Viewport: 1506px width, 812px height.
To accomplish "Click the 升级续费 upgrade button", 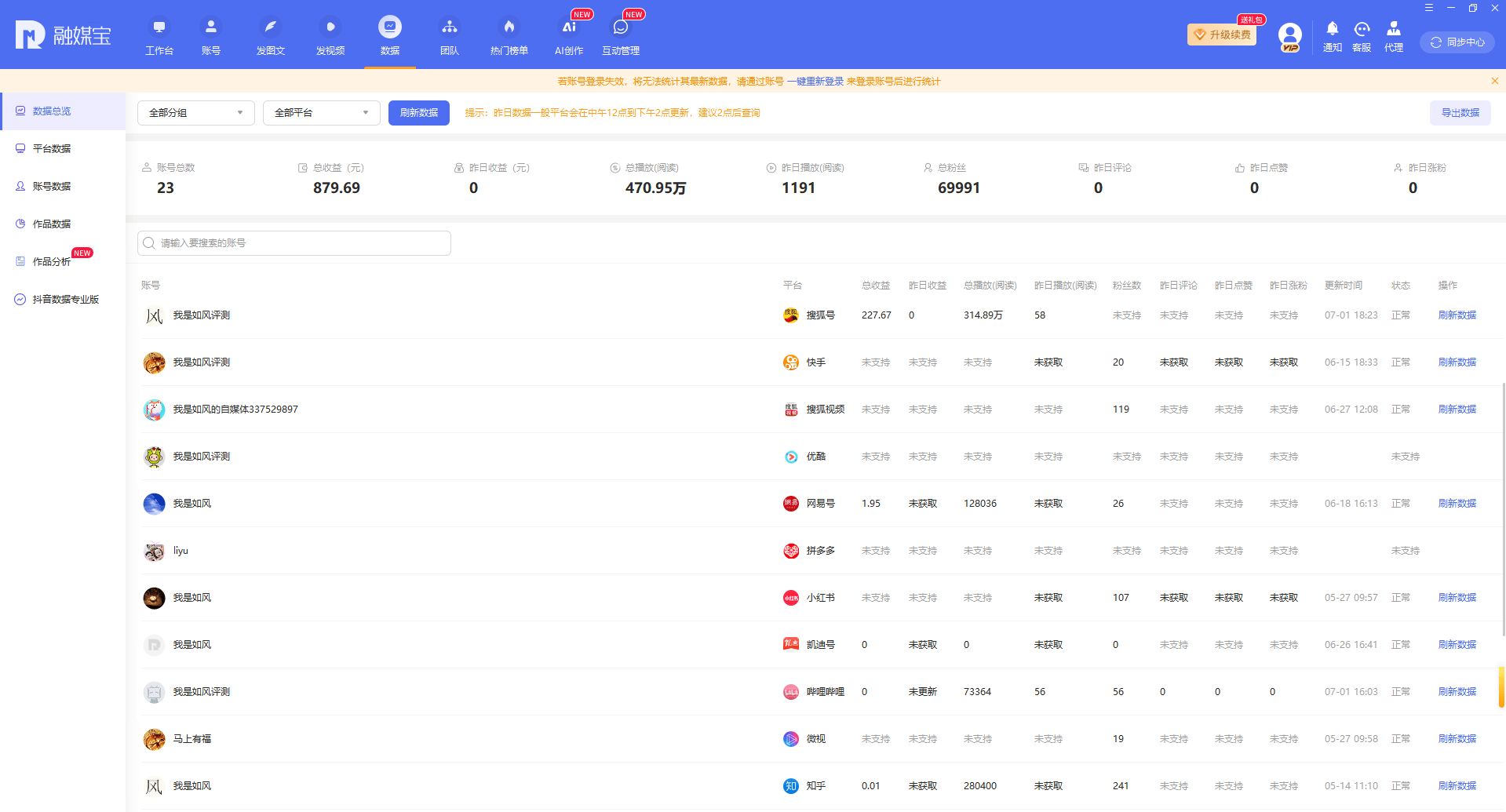I will tap(1222, 35).
